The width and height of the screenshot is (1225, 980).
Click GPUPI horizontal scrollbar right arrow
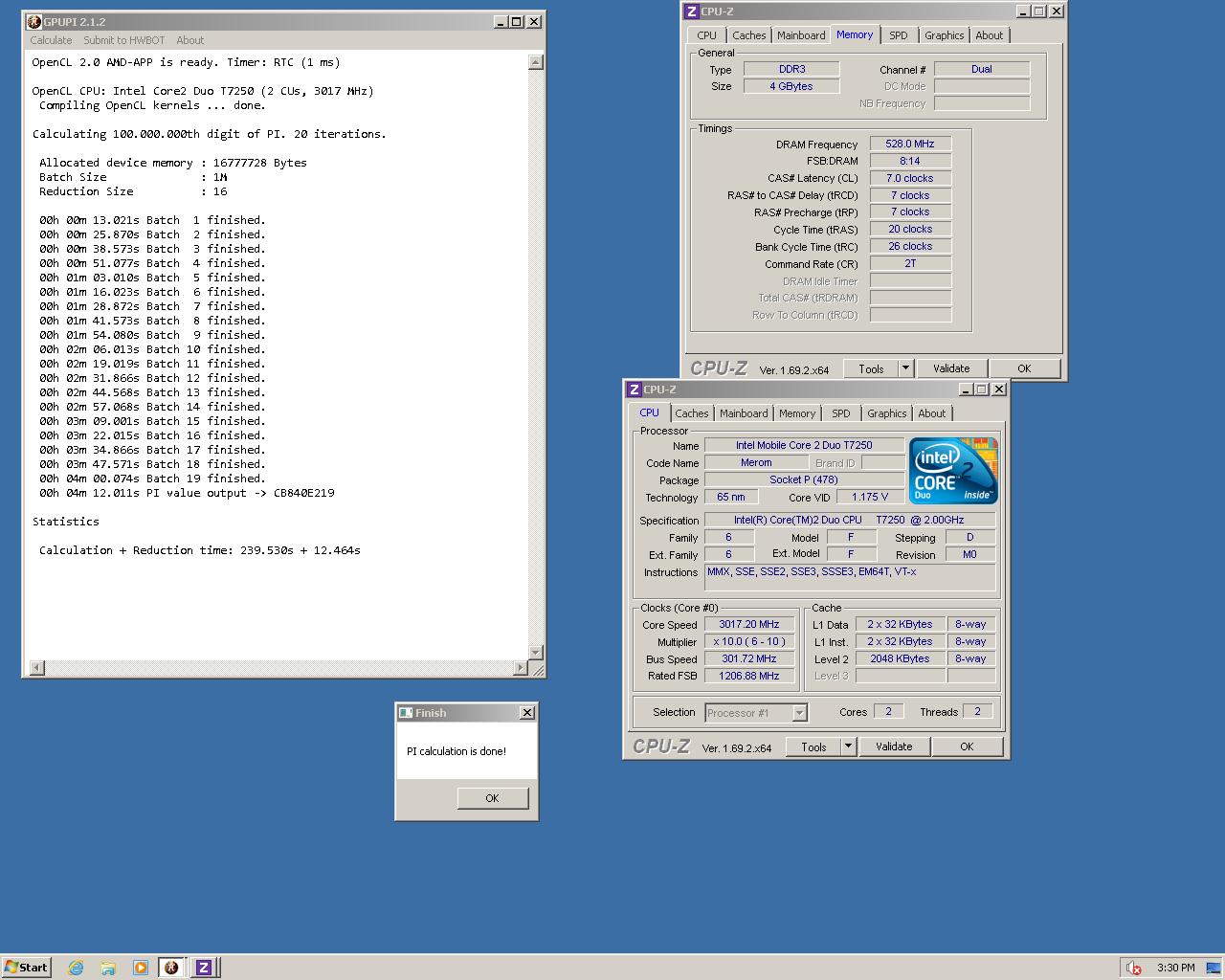pos(521,667)
